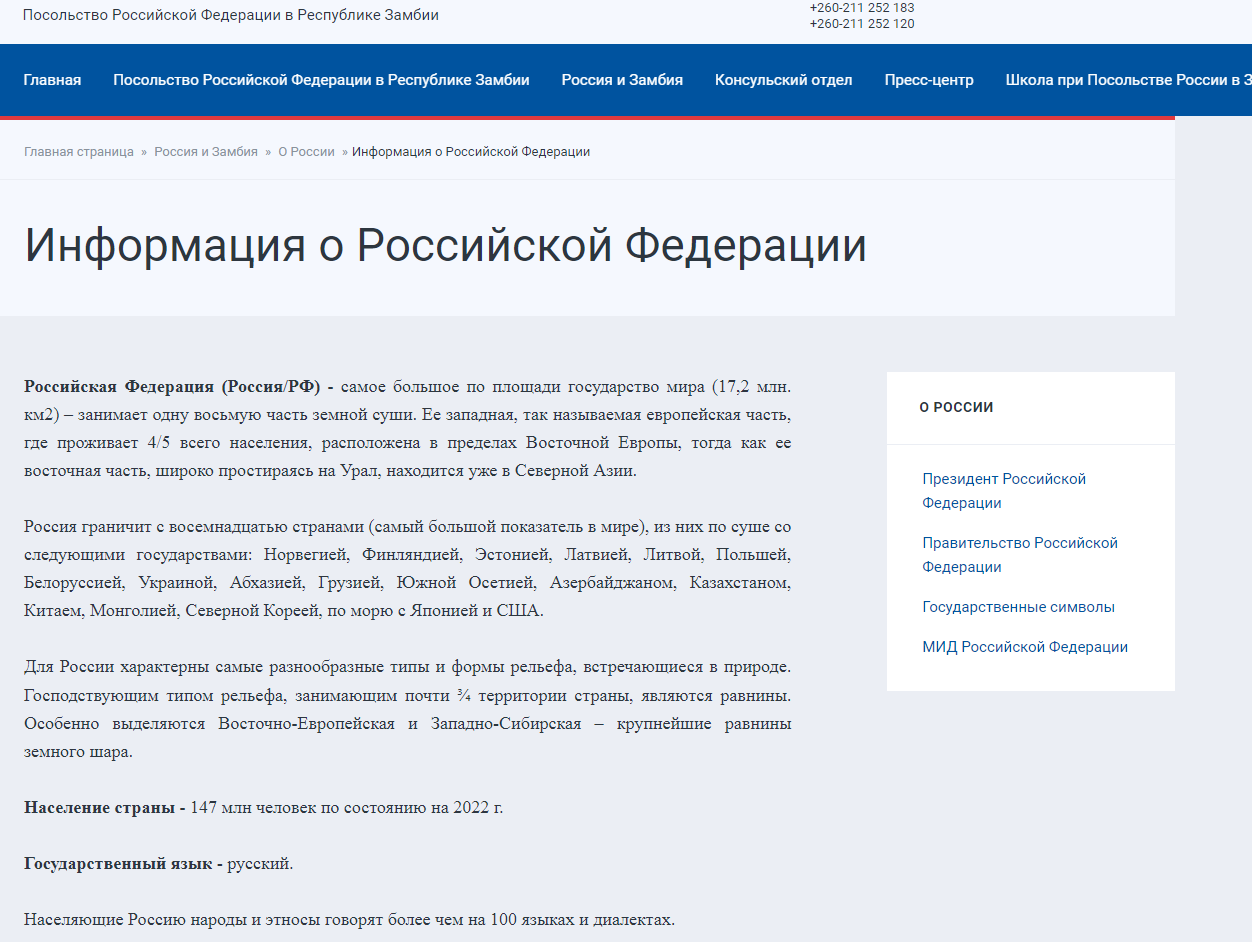Viewport: 1252px width, 942px height.
Task: Open the Президент Российской Федерации sidebar link
Action: 1003,491
